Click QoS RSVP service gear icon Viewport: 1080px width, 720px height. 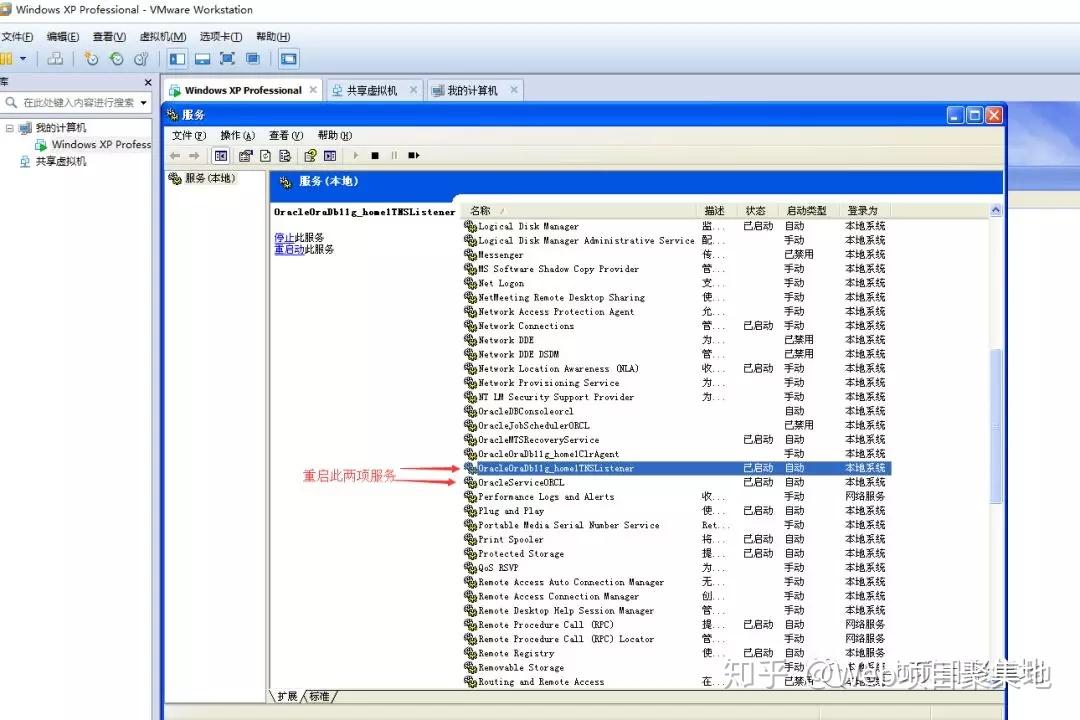click(x=470, y=568)
